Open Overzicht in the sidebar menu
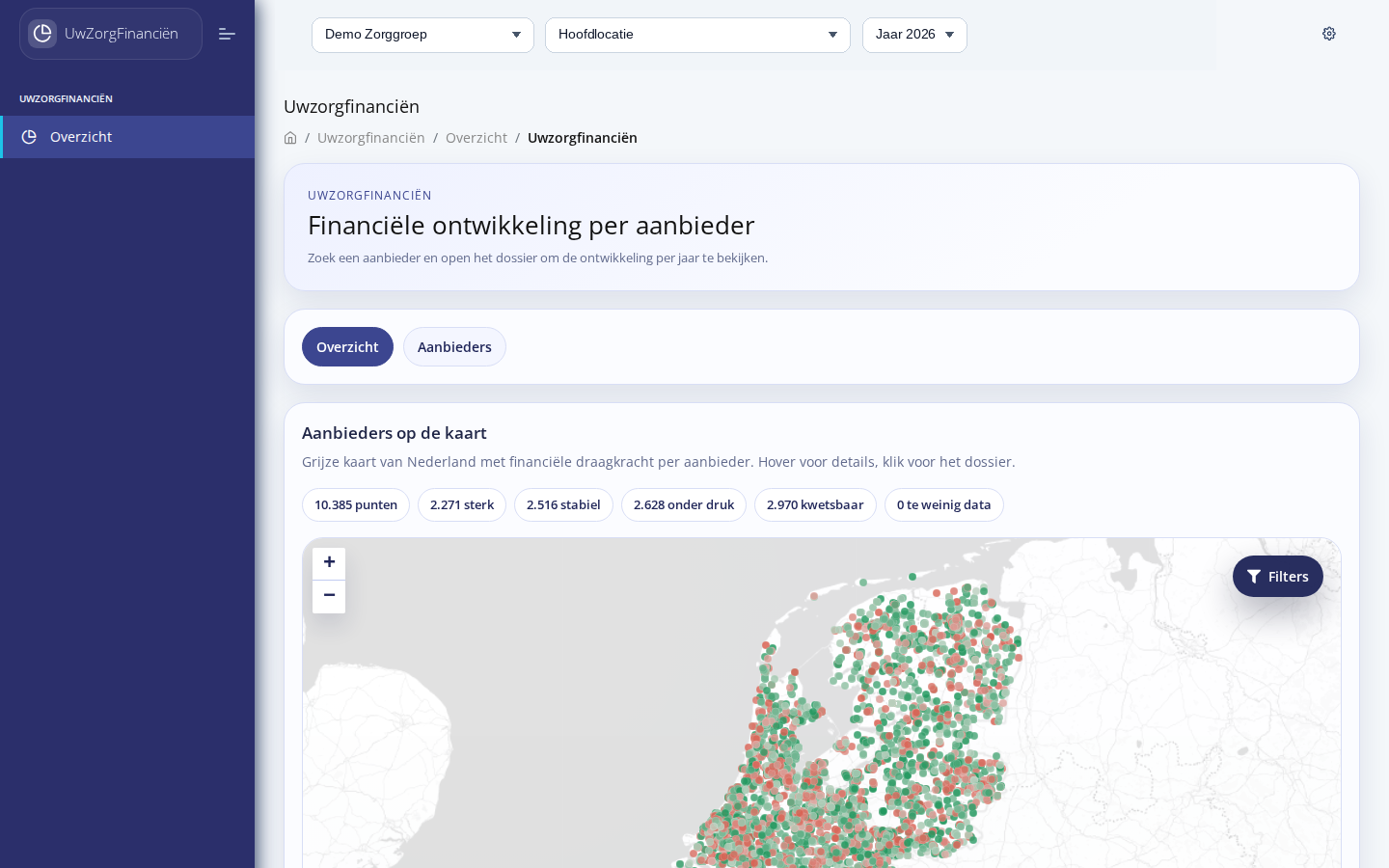1389x868 pixels. 127,137
